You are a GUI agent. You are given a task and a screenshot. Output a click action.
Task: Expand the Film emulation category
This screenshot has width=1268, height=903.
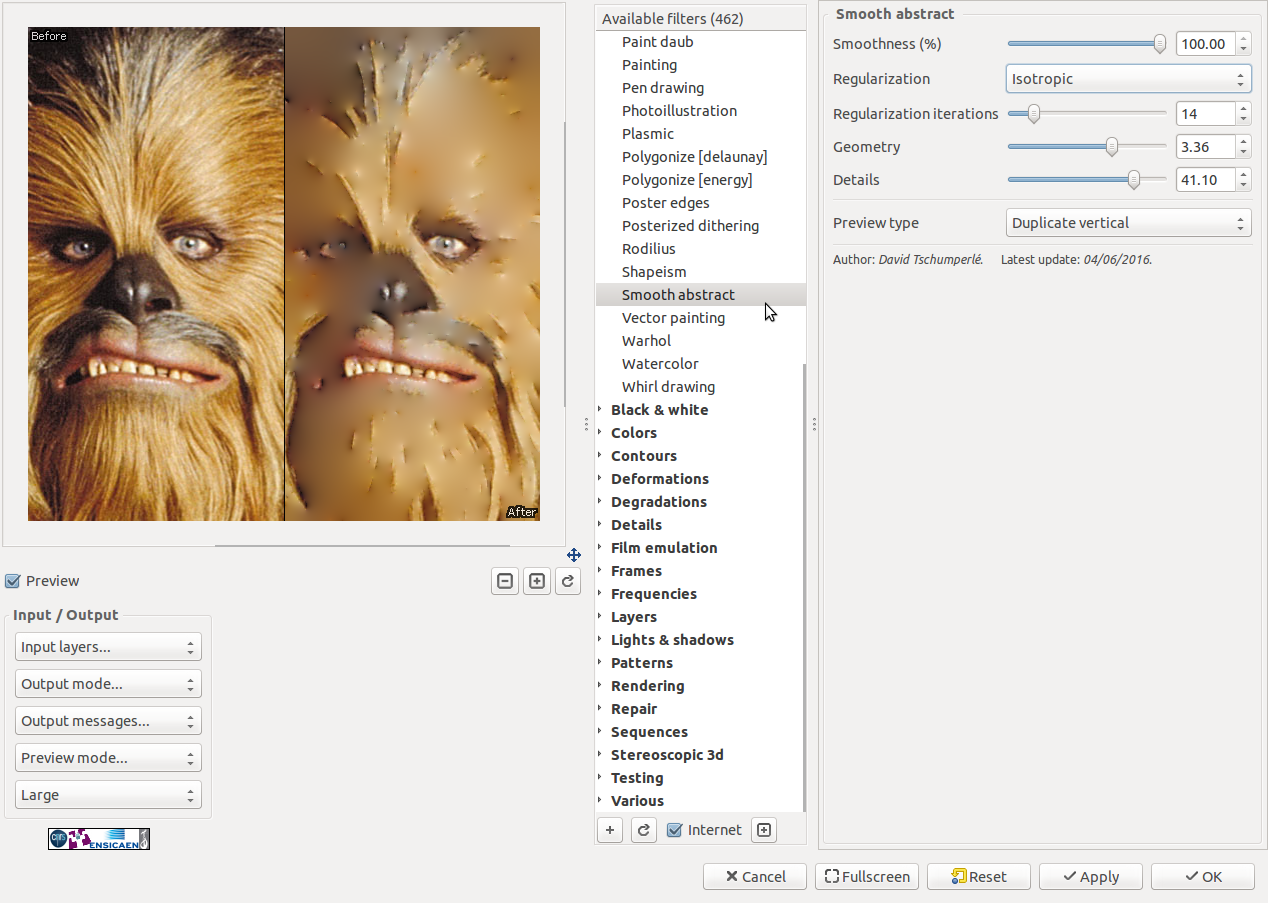pyautogui.click(x=664, y=548)
